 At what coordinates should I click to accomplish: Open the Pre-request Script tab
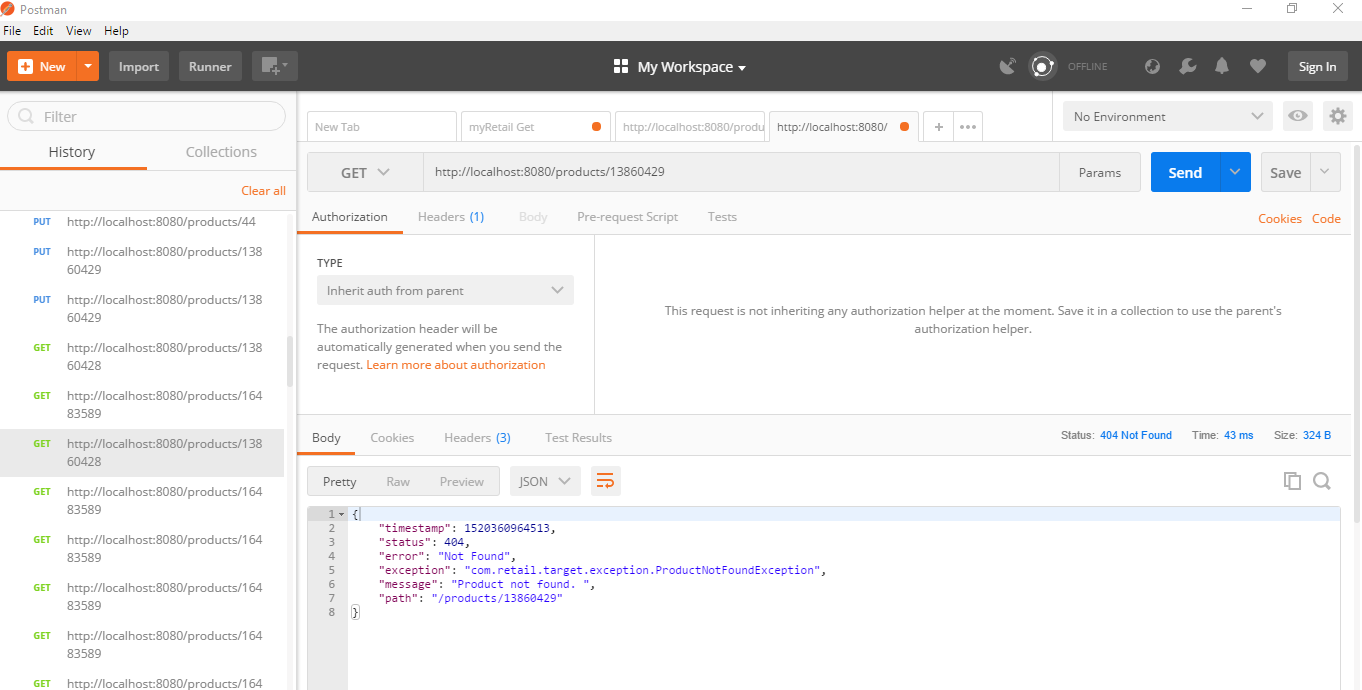click(x=627, y=216)
